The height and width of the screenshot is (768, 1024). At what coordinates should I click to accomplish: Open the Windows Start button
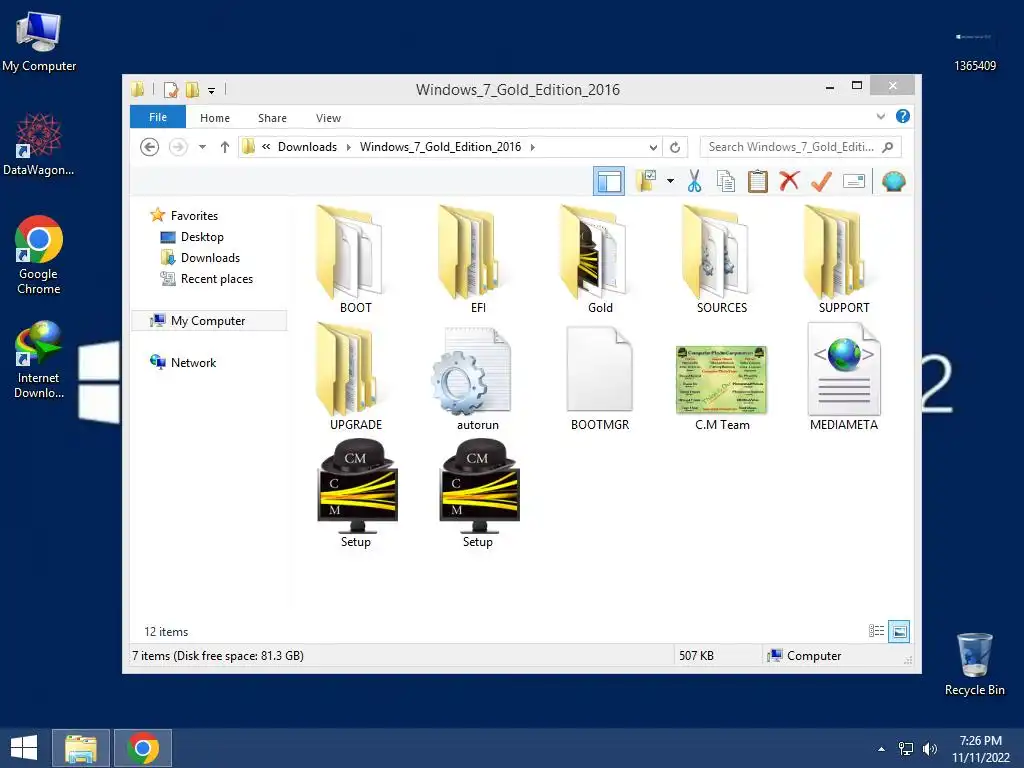(x=24, y=748)
